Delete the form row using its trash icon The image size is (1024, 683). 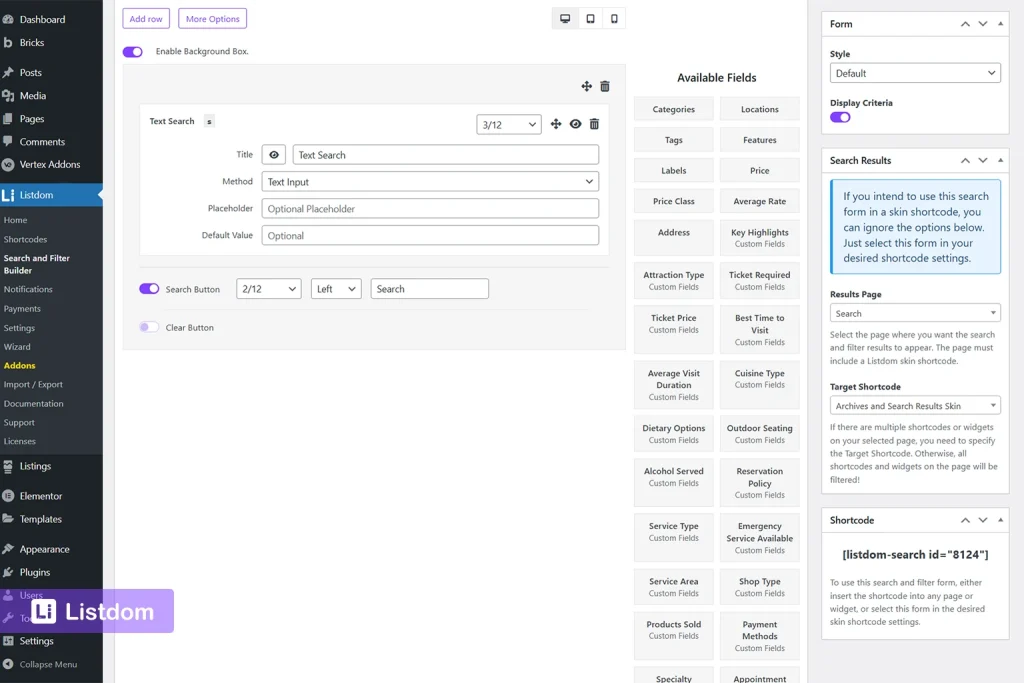(x=604, y=87)
